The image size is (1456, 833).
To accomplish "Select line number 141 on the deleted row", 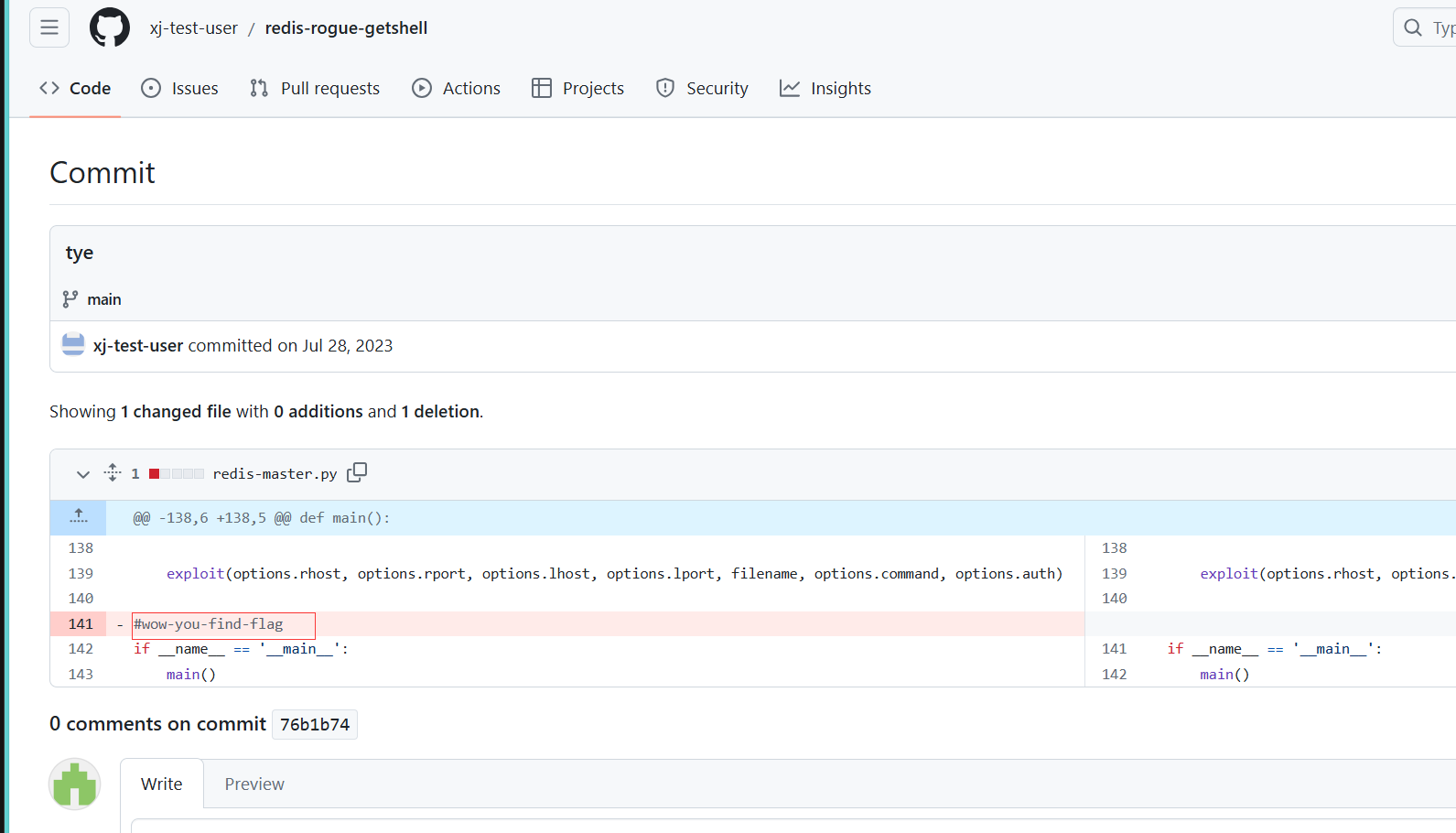I will coord(81,623).
